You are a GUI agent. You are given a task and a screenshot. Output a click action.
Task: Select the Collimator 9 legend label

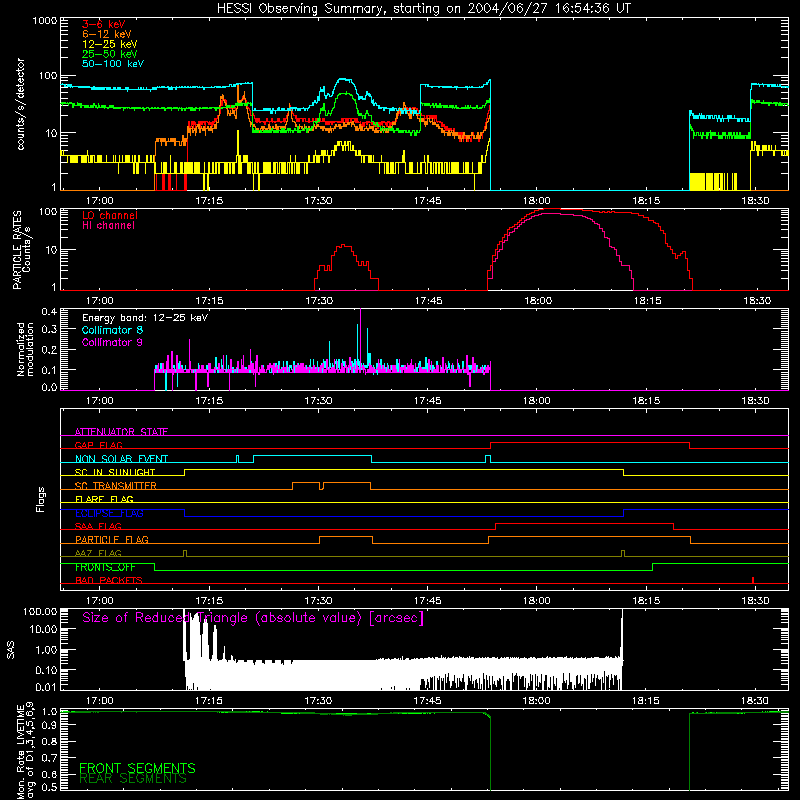112,342
